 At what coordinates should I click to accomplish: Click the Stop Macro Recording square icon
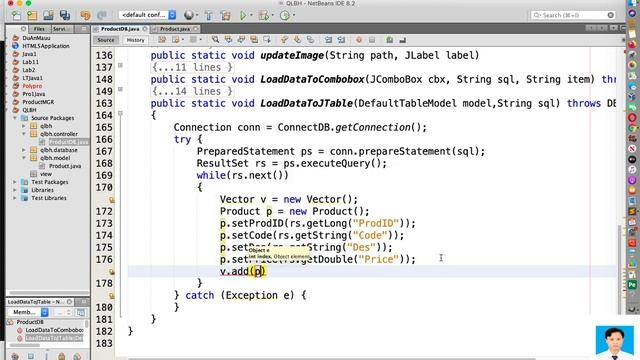click(x=372, y=40)
